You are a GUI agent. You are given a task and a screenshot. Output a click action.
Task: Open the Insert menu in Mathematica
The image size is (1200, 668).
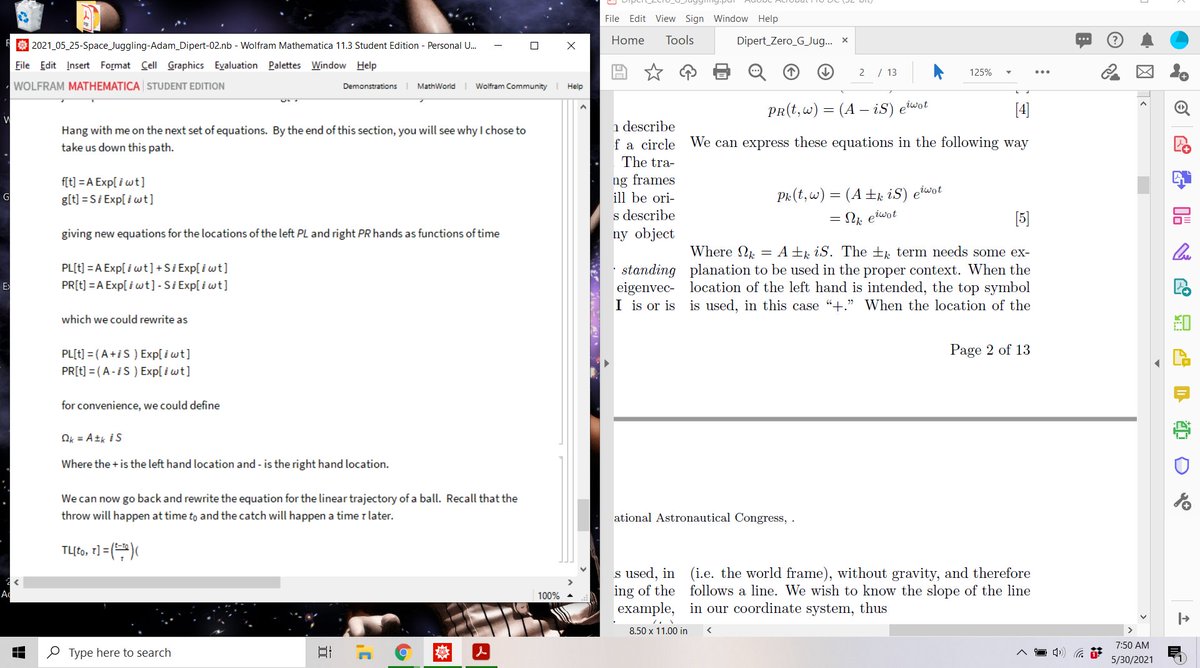(78, 65)
